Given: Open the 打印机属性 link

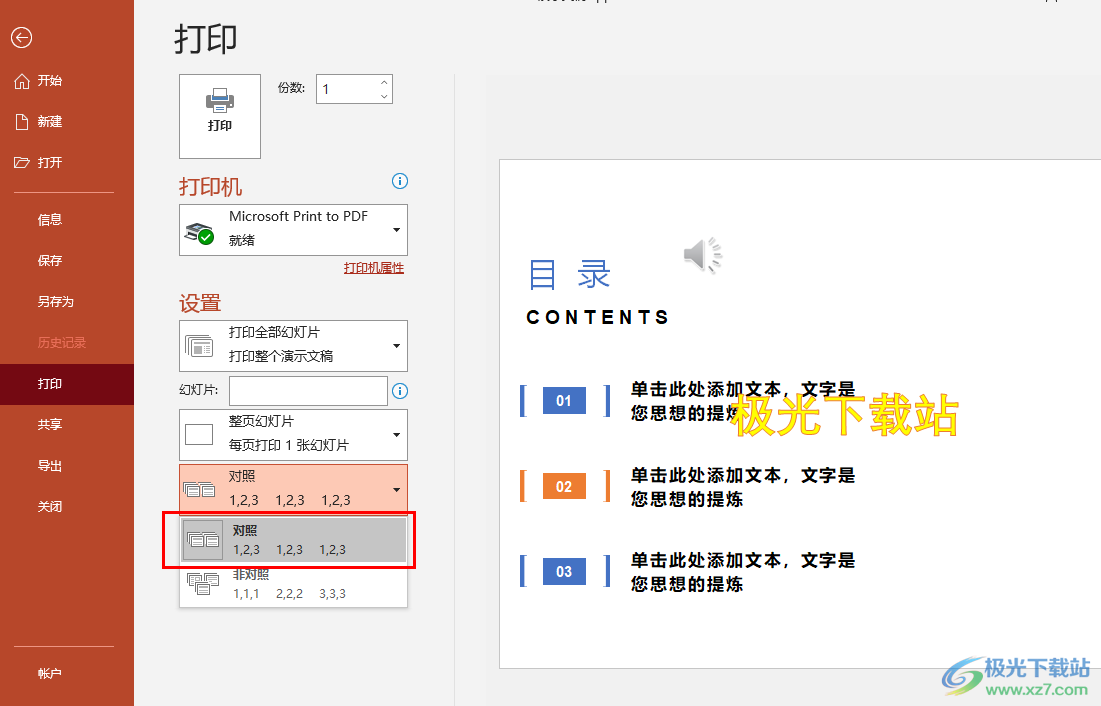Looking at the screenshot, I should coord(373,268).
